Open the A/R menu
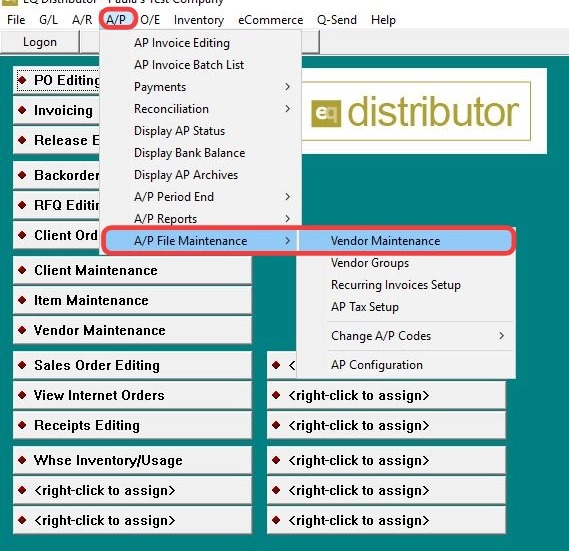This screenshot has width=569, height=551. (x=82, y=20)
